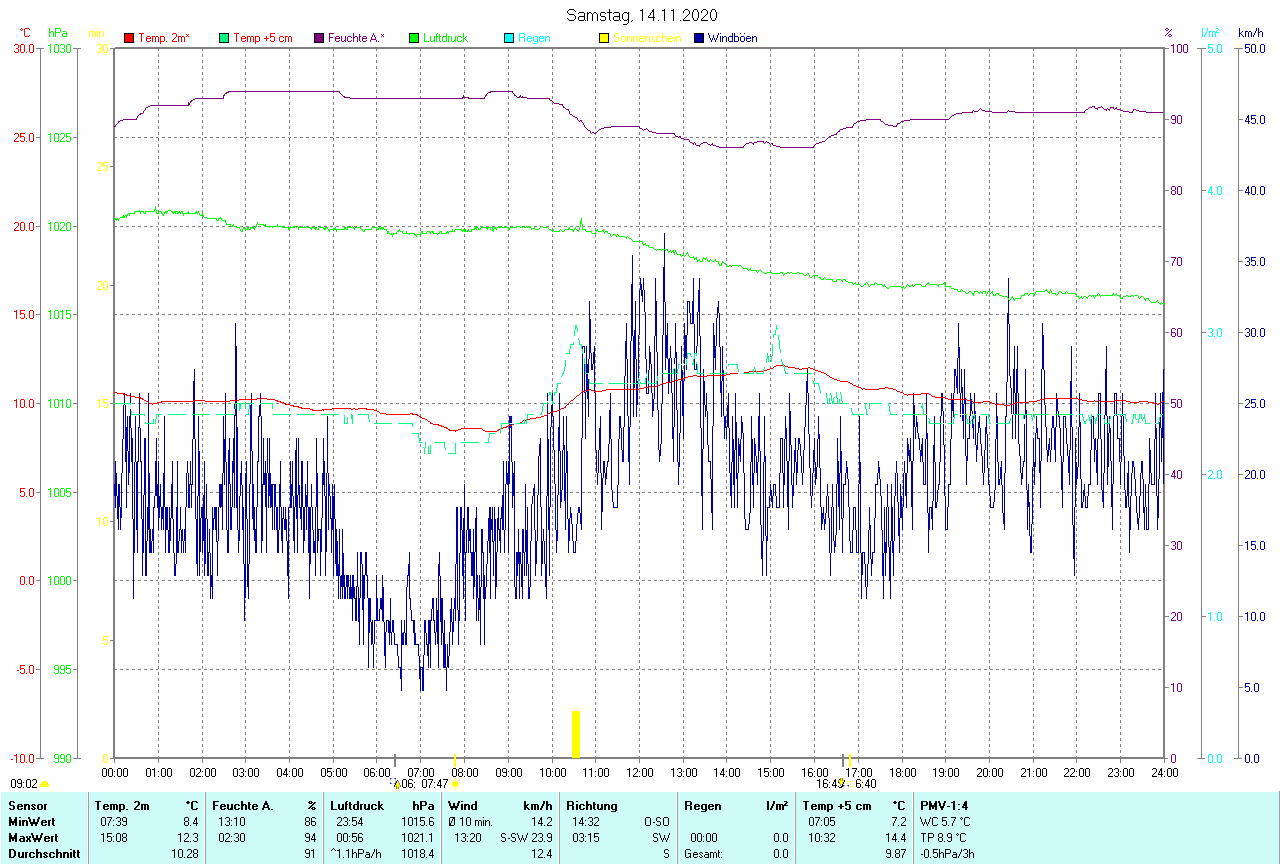Click the yellow Sonnenschein legend swatch
This screenshot has width=1280, height=864.
(x=604, y=38)
